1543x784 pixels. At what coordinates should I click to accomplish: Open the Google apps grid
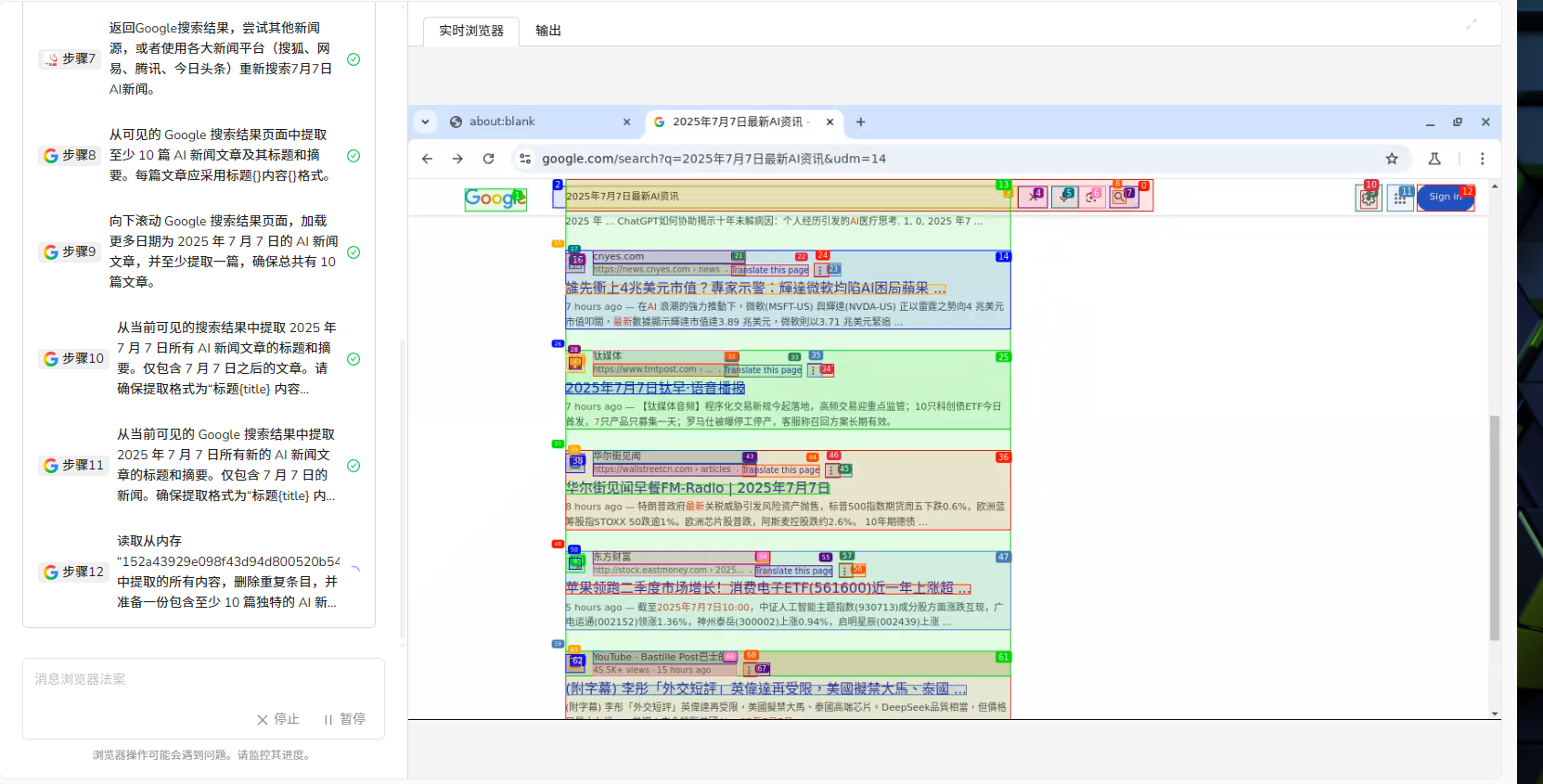click(x=1400, y=198)
